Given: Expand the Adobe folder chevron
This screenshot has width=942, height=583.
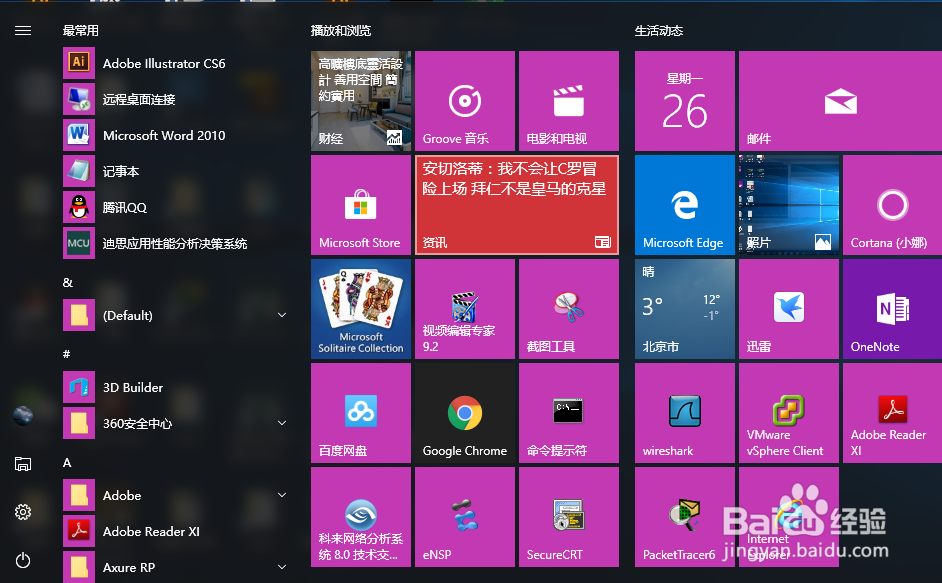Looking at the screenshot, I should tap(282, 495).
